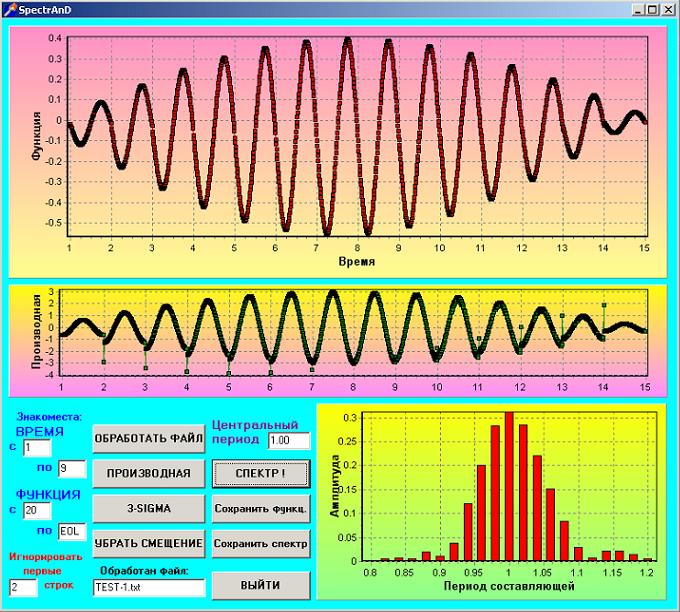680x612 pixels.
Task: Click the ignored rows count field
Action: (22, 587)
